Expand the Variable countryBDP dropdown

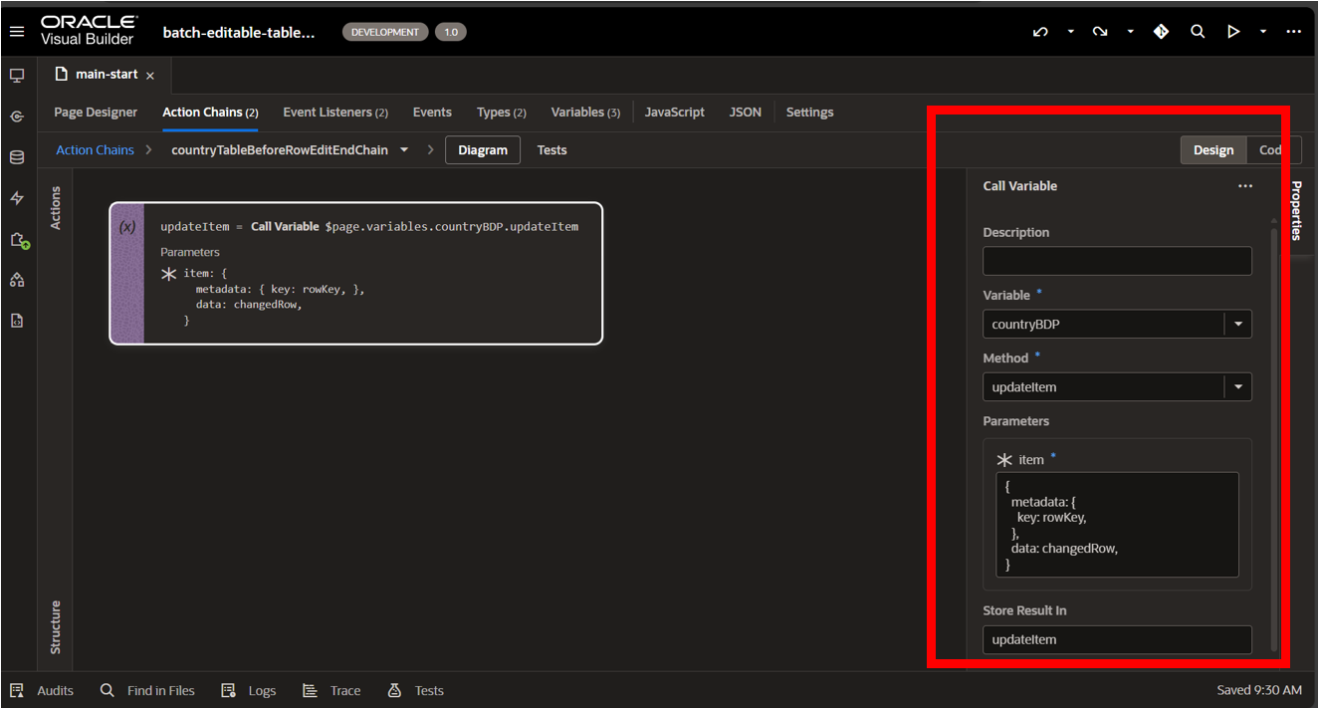coord(1238,325)
